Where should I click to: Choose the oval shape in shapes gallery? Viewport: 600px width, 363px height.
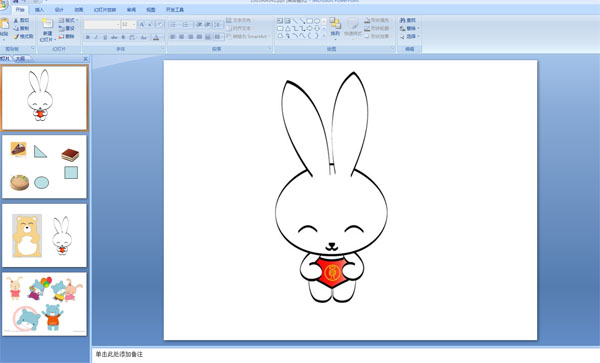click(x=317, y=21)
